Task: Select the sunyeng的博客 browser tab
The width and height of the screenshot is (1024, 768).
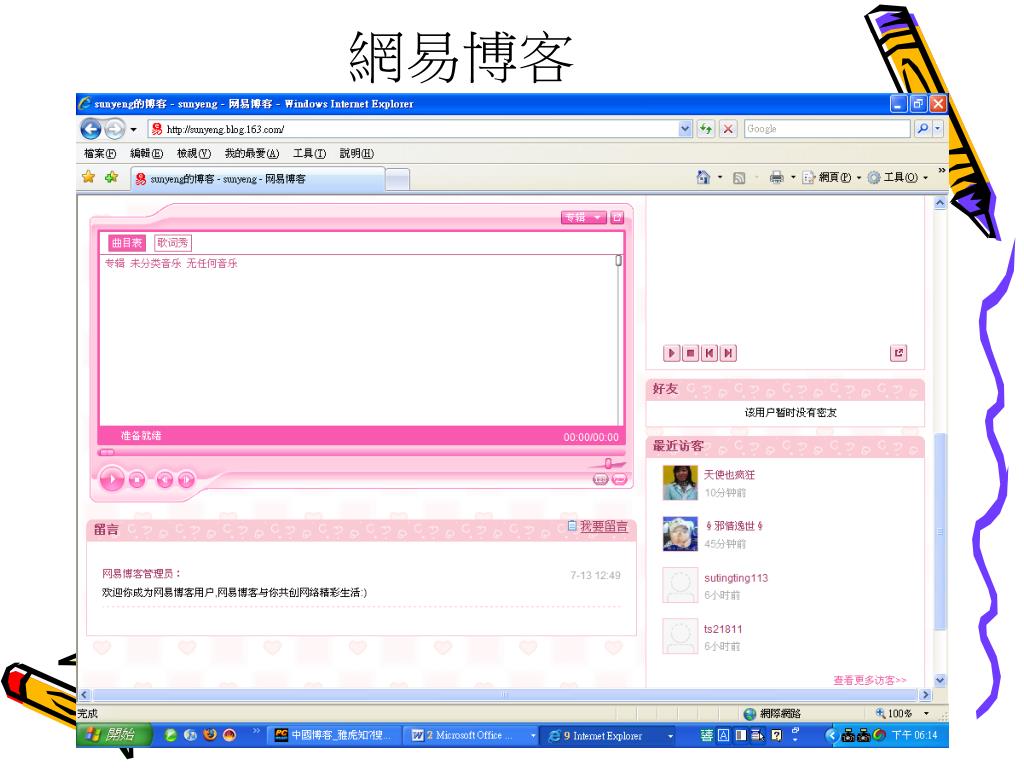Action: click(257, 179)
